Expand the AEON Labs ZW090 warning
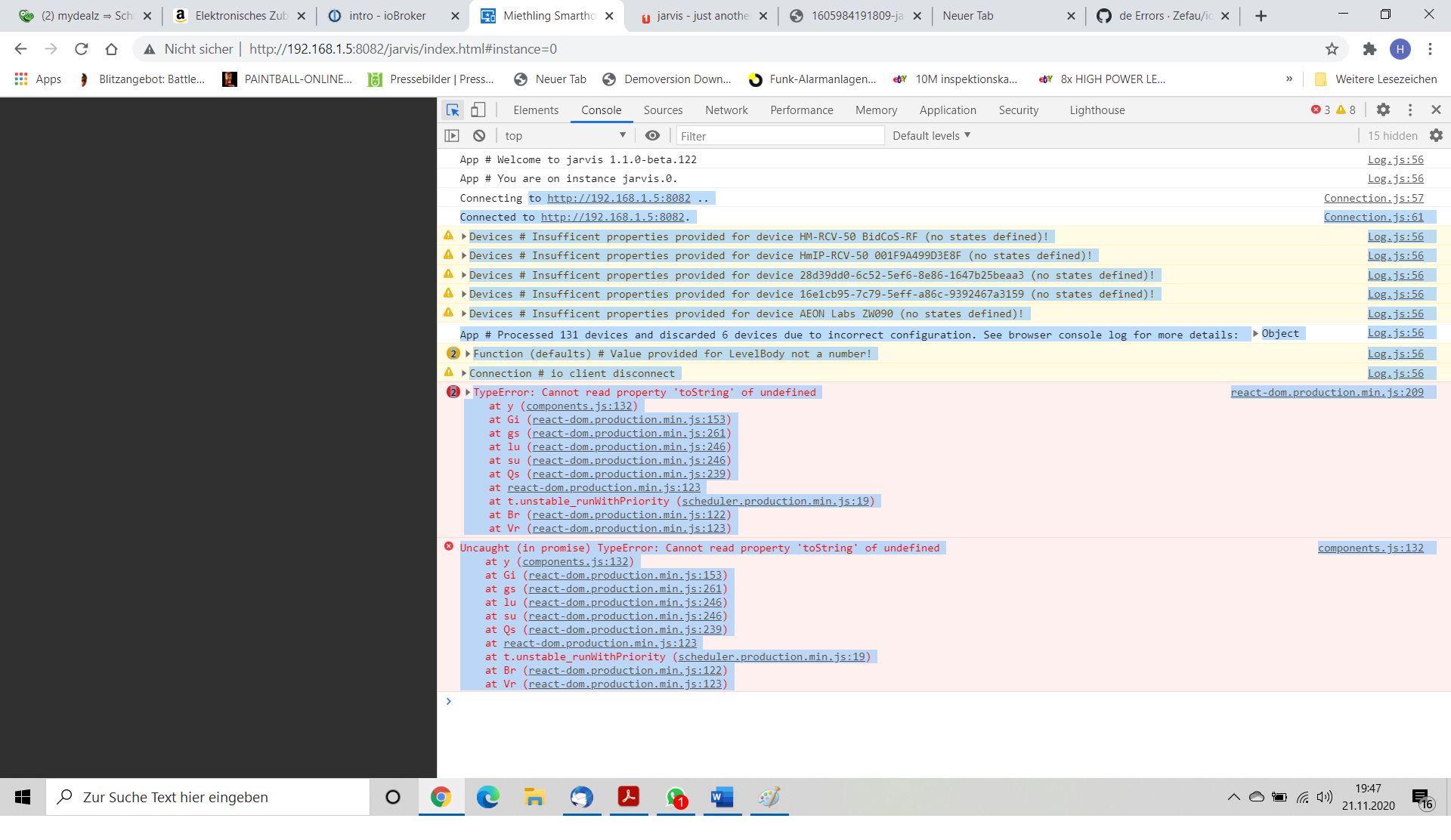The image size is (1451, 840). point(464,313)
